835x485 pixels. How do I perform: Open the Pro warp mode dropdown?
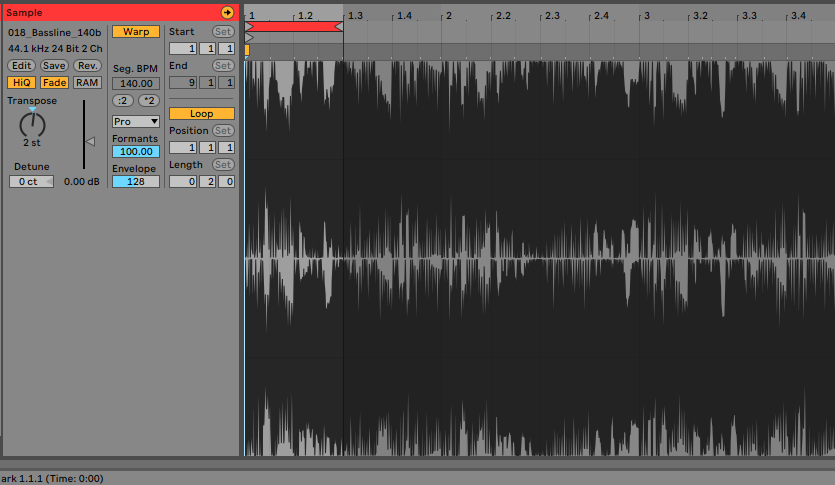[135, 121]
